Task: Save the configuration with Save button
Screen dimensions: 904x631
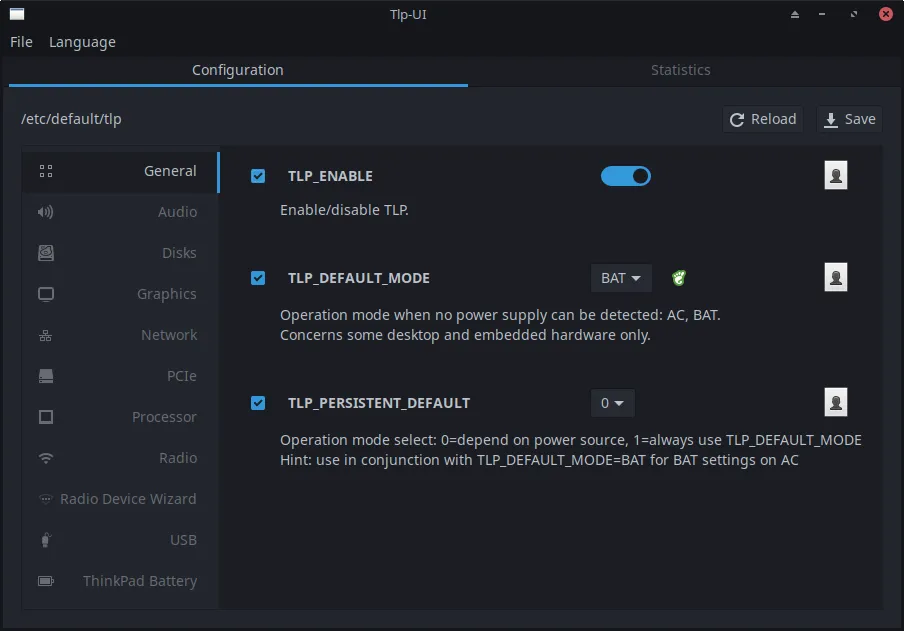Action: click(x=849, y=119)
